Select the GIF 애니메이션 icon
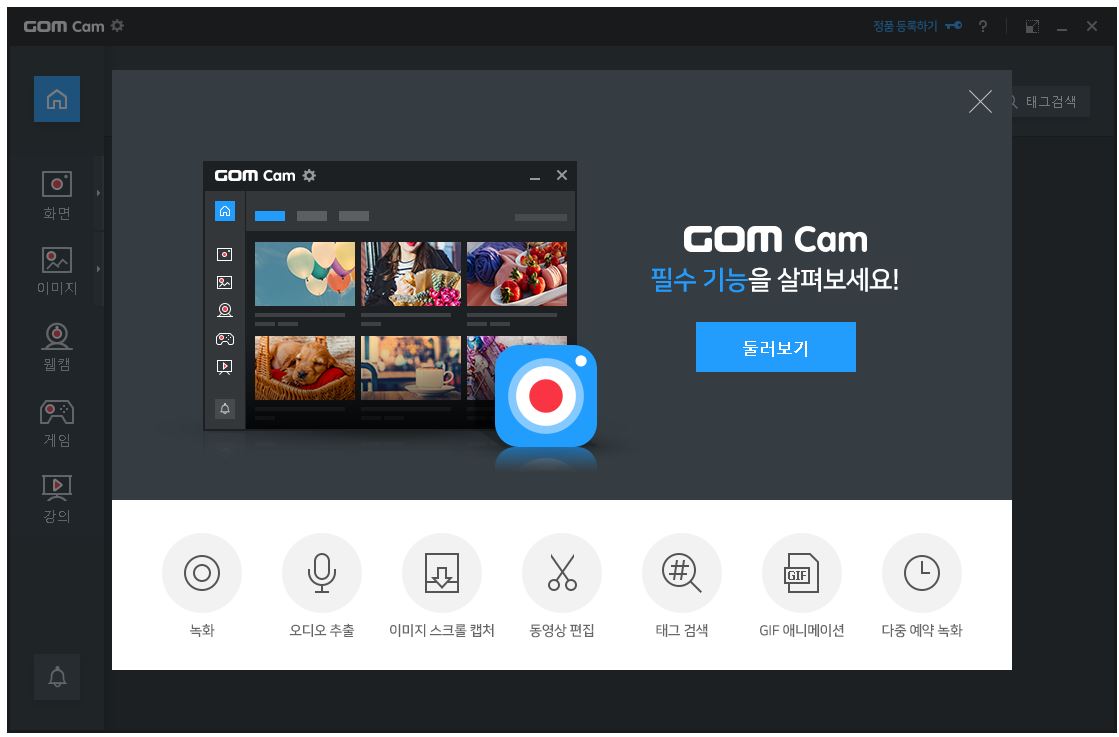1119x737 pixels. [x=801, y=573]
